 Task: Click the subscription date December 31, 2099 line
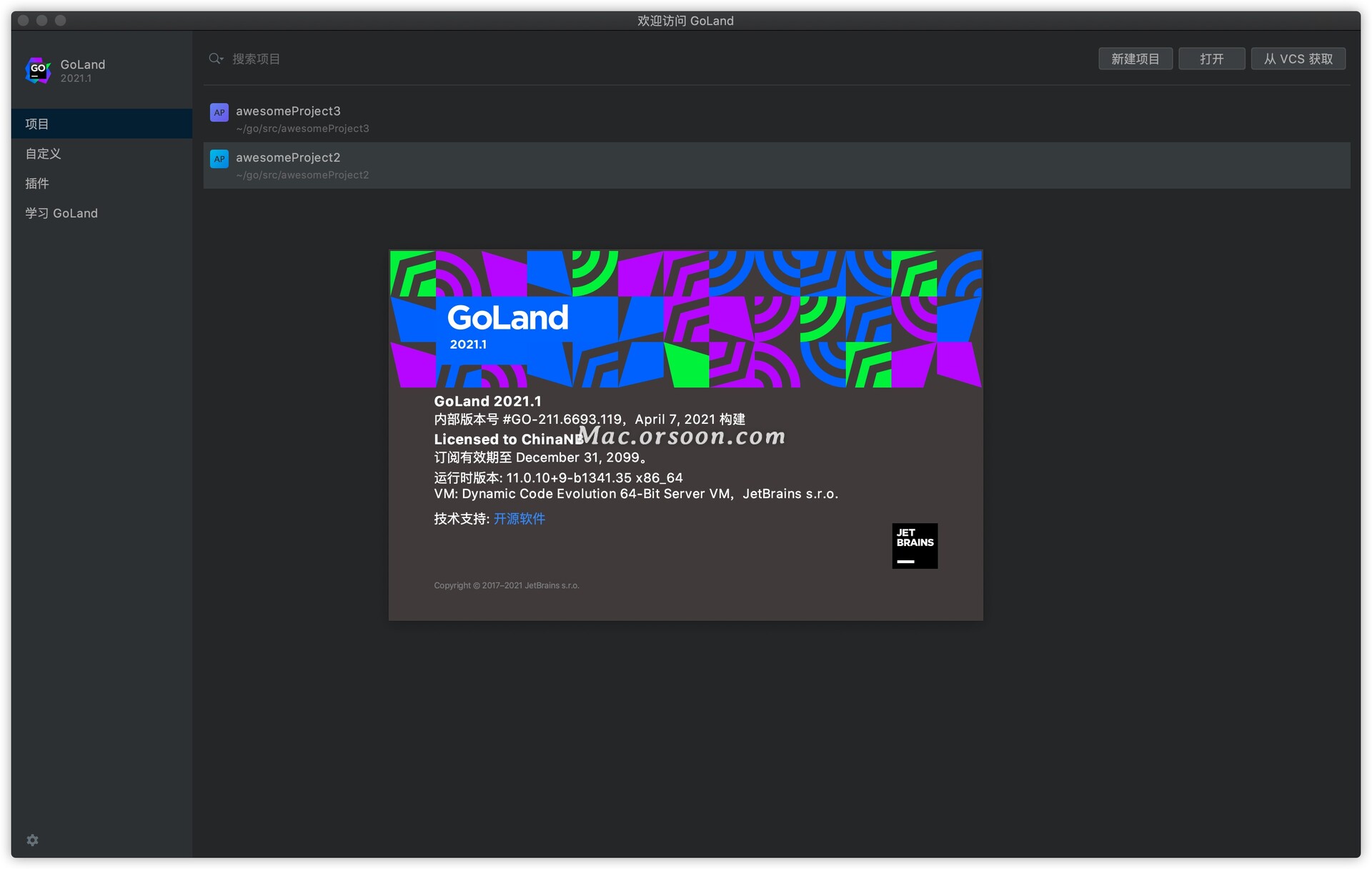click(x=541, y=457)
